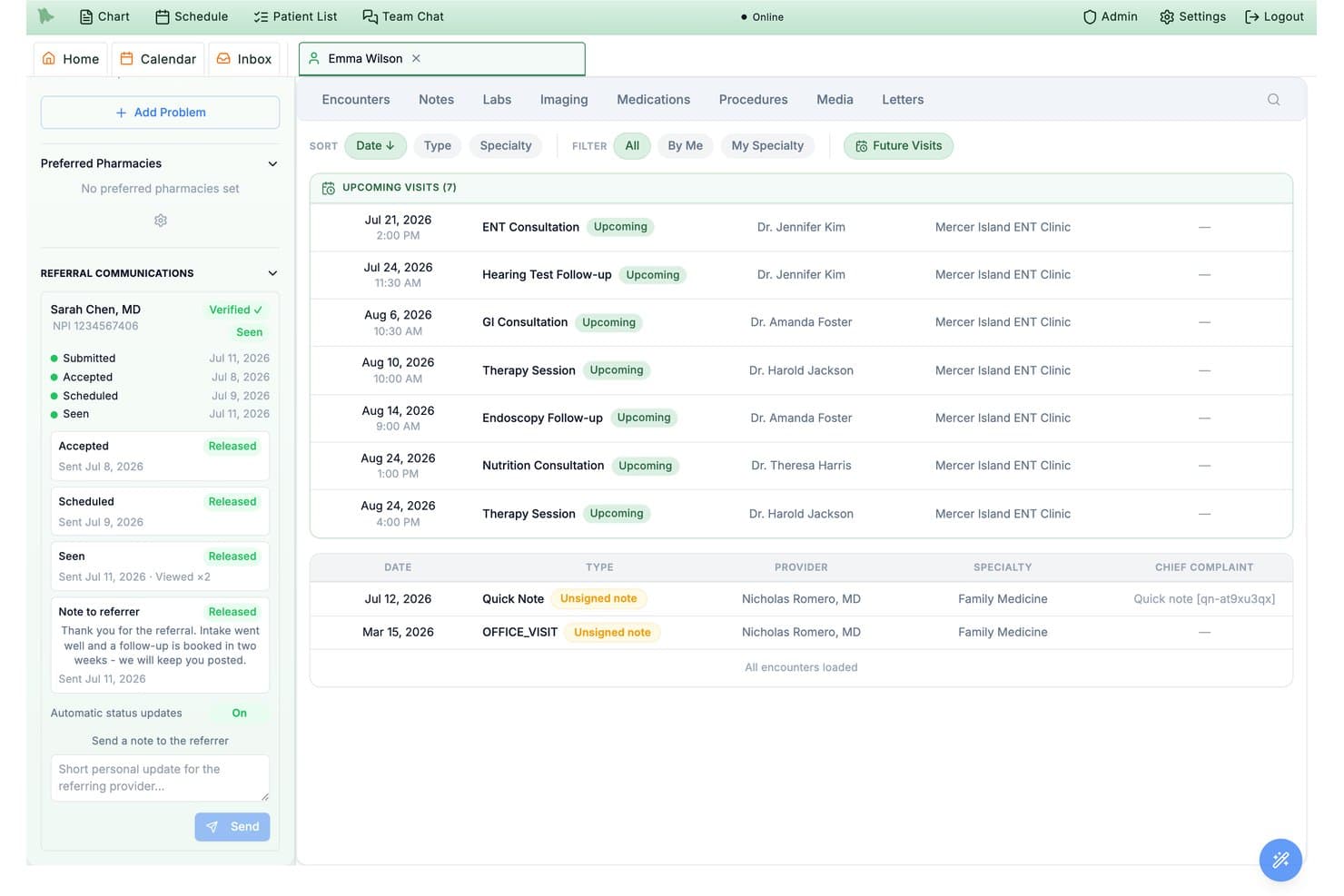Image resolution: width=1344 pixels, height=896 pixels.
Task: Open the Mar 15, 2026 OFFICE_VISIT encounter
Action: [x=801, y=633]
